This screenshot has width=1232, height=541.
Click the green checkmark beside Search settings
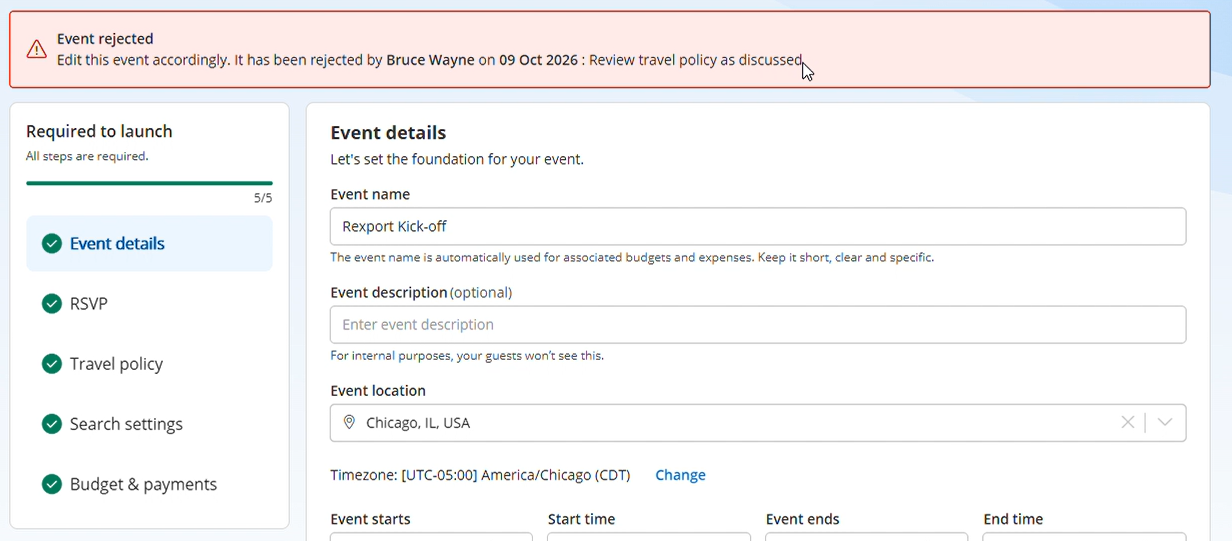tap(52, 424)
